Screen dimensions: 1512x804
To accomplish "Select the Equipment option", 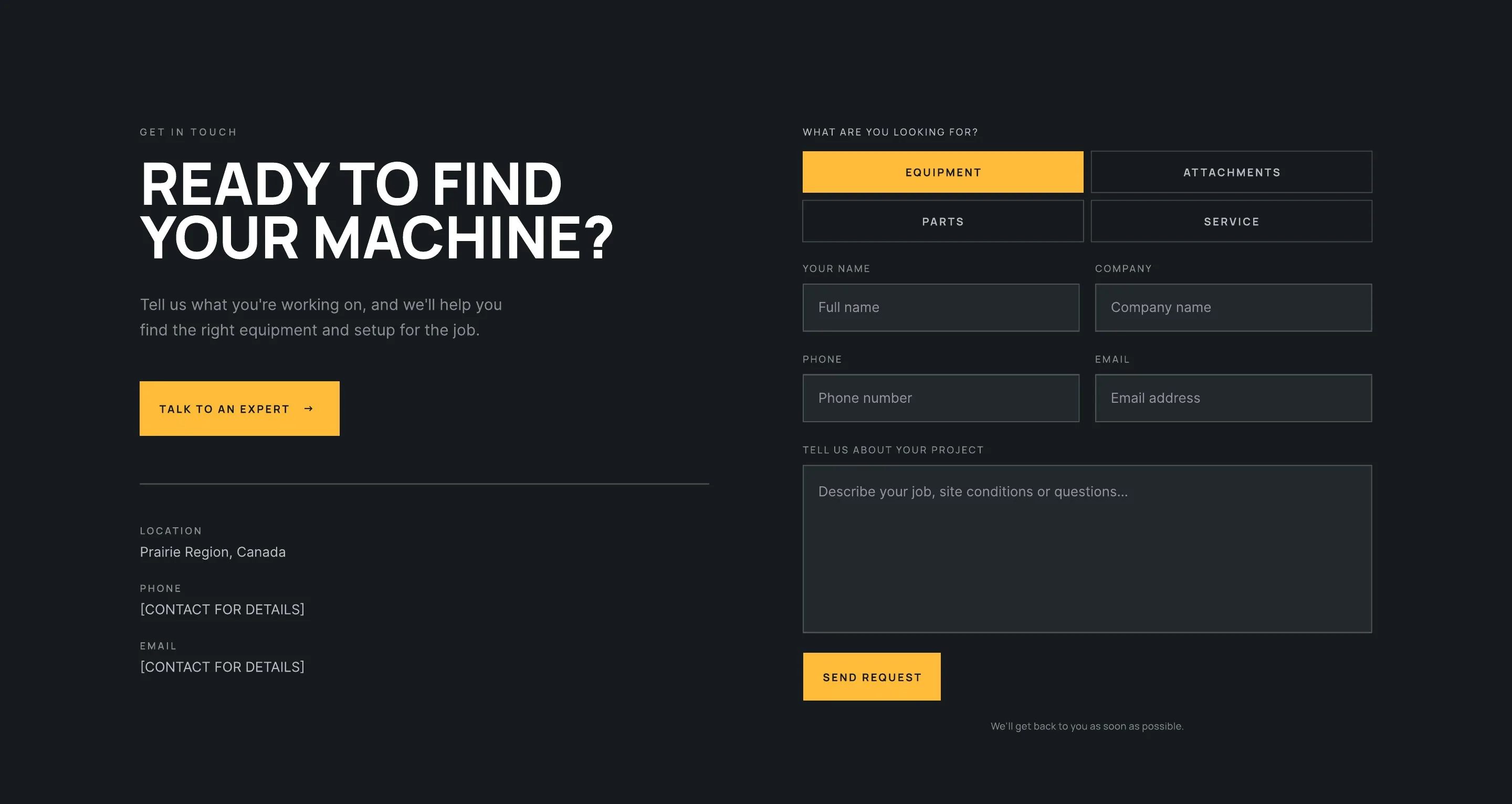I will pyautogui.click(x=943, y=172).
